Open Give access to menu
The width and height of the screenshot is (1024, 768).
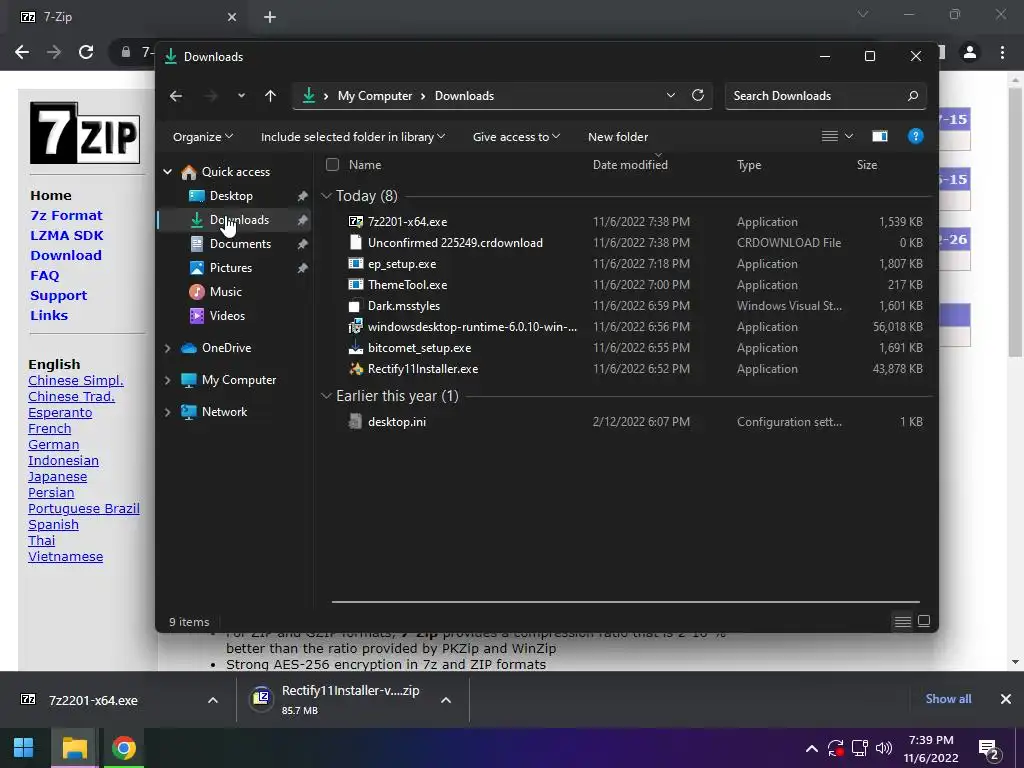516,136
